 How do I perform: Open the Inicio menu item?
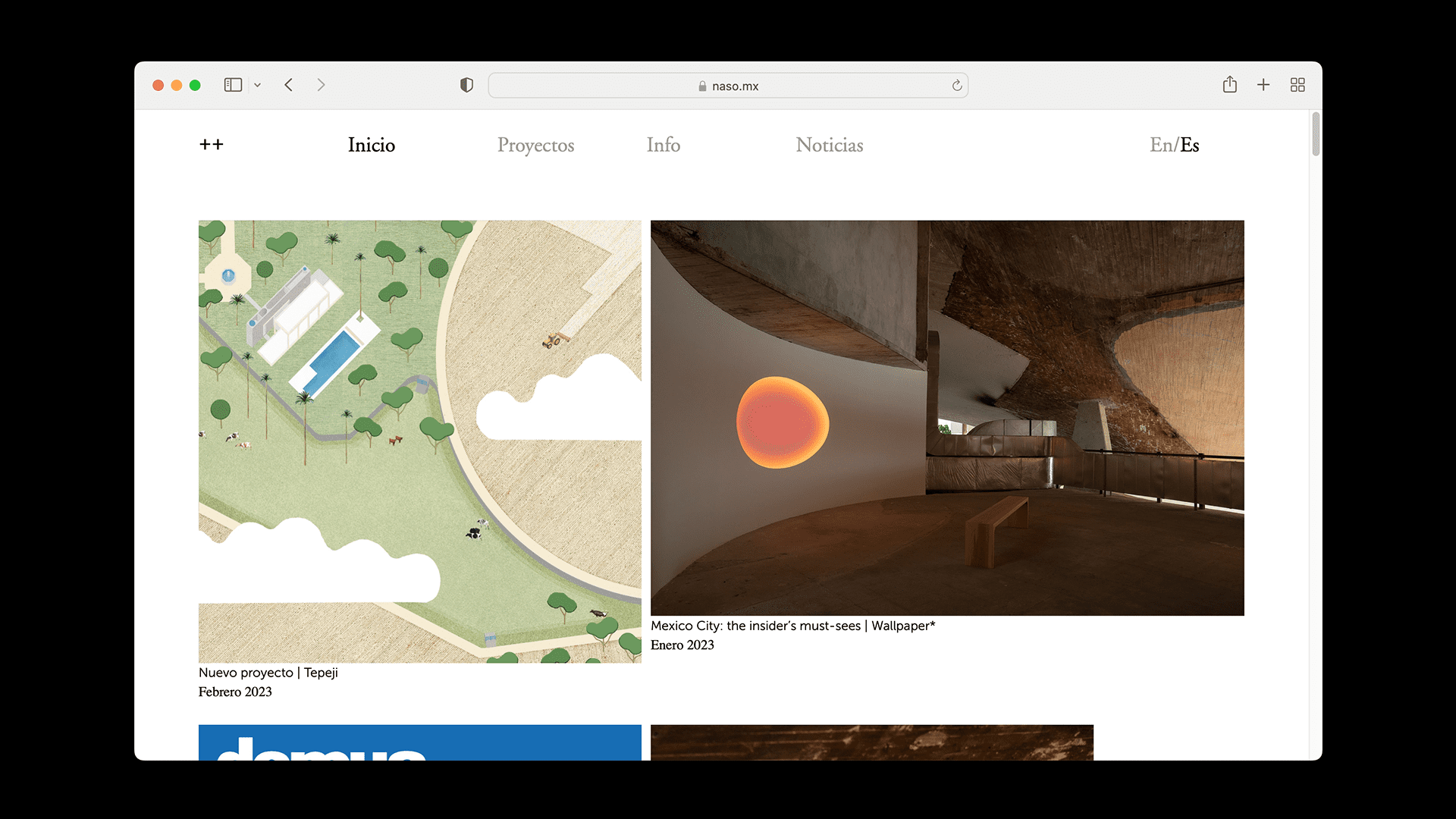point(372,145)
